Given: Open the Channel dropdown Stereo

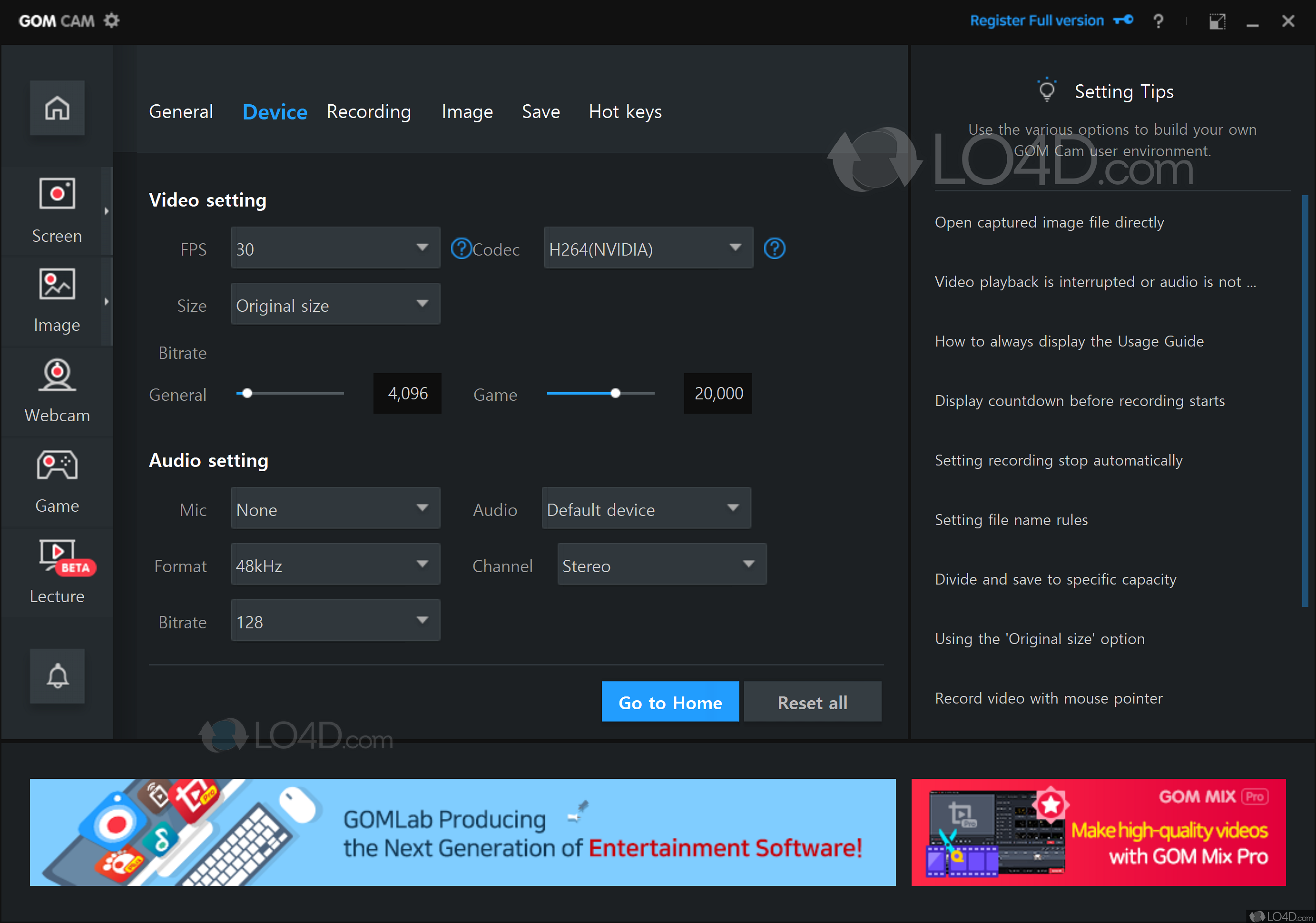Looking at the screenshot, I should [662, 564].
